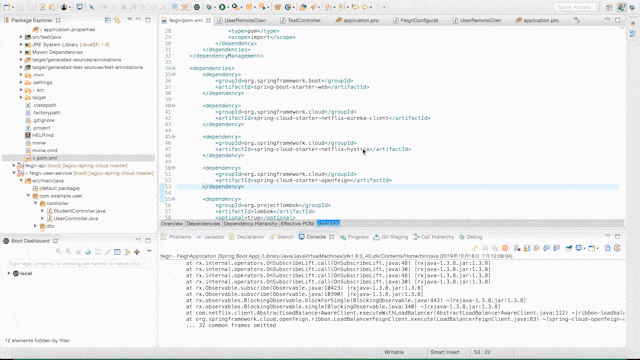Screen dimensions: 640x360
Task: Fold the dependencies block at line 34
Action: click(173, 68)
